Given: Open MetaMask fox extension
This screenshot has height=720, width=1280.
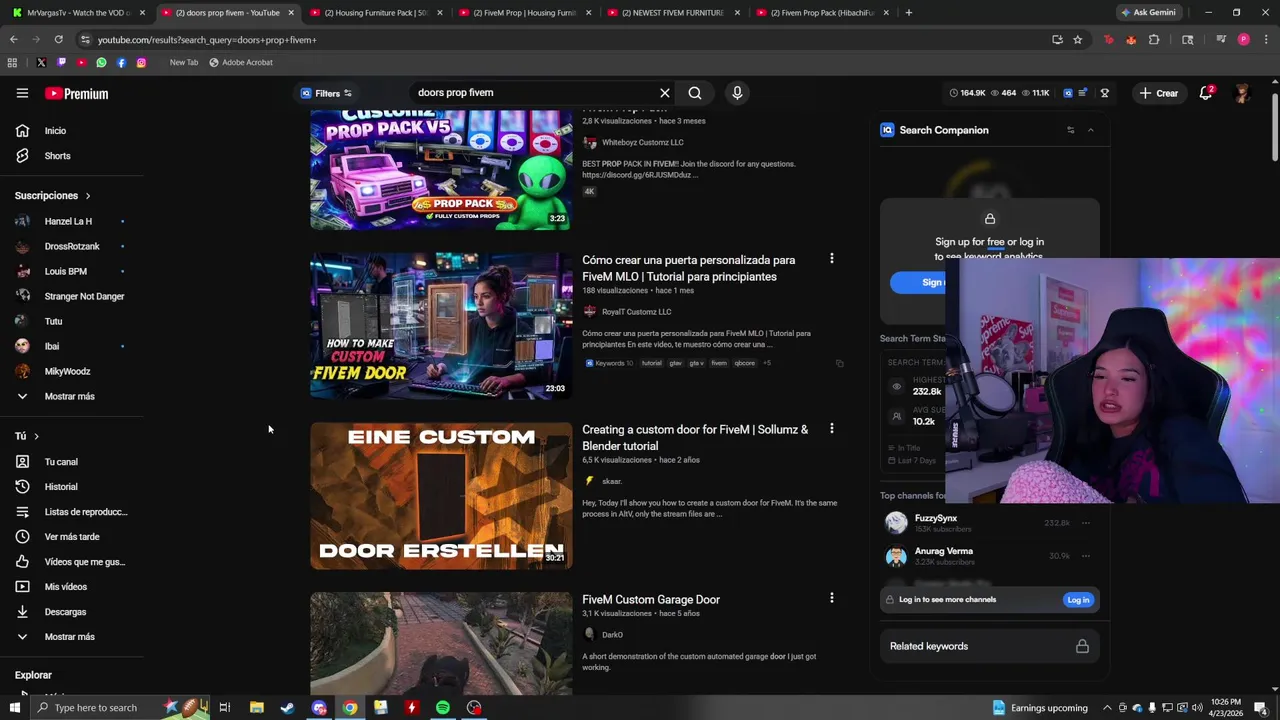Looking at the screenshot, I should click(1131, 40).
